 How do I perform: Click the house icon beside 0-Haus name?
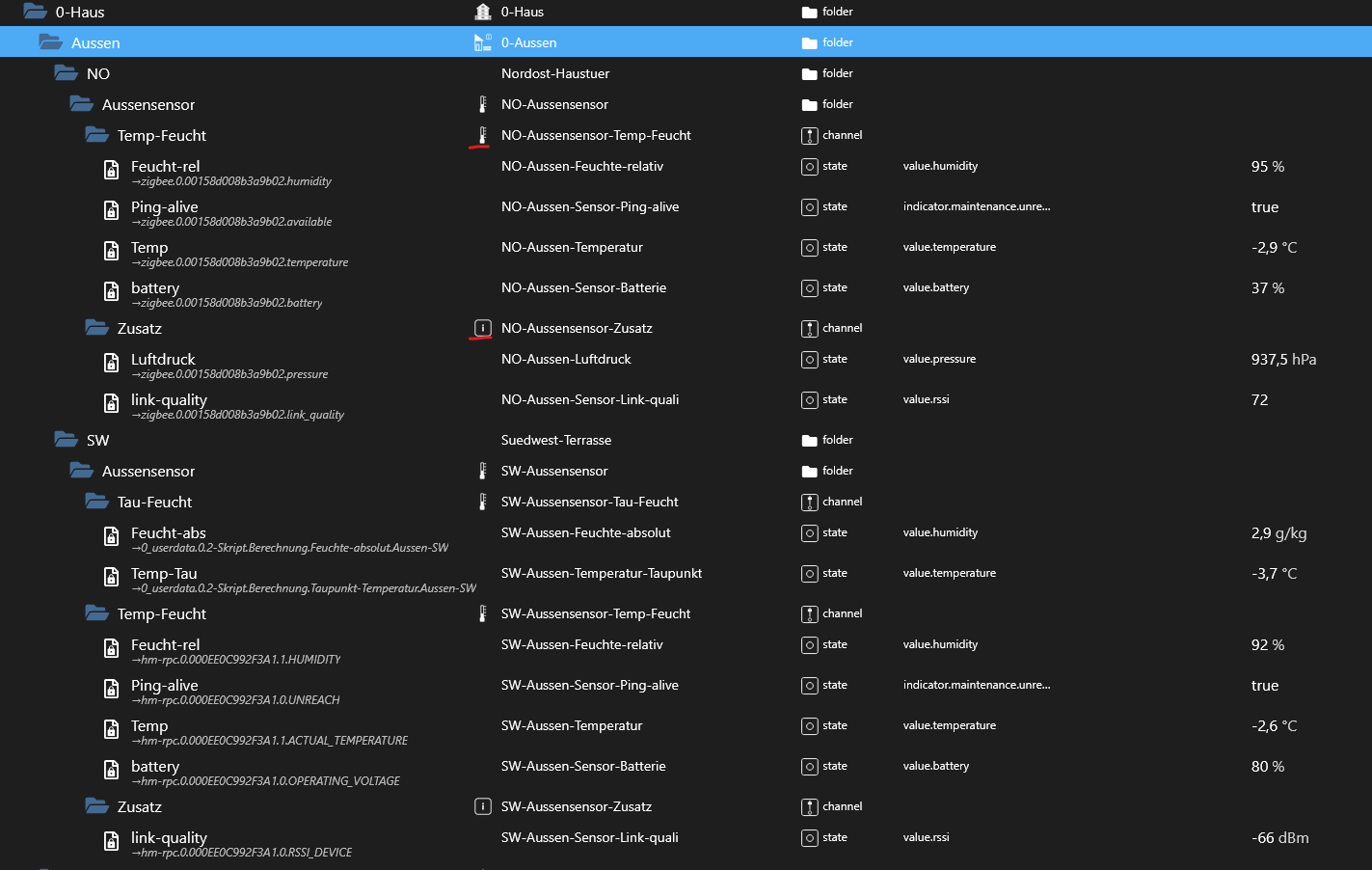pyautogui.click(x=483, y=12)
